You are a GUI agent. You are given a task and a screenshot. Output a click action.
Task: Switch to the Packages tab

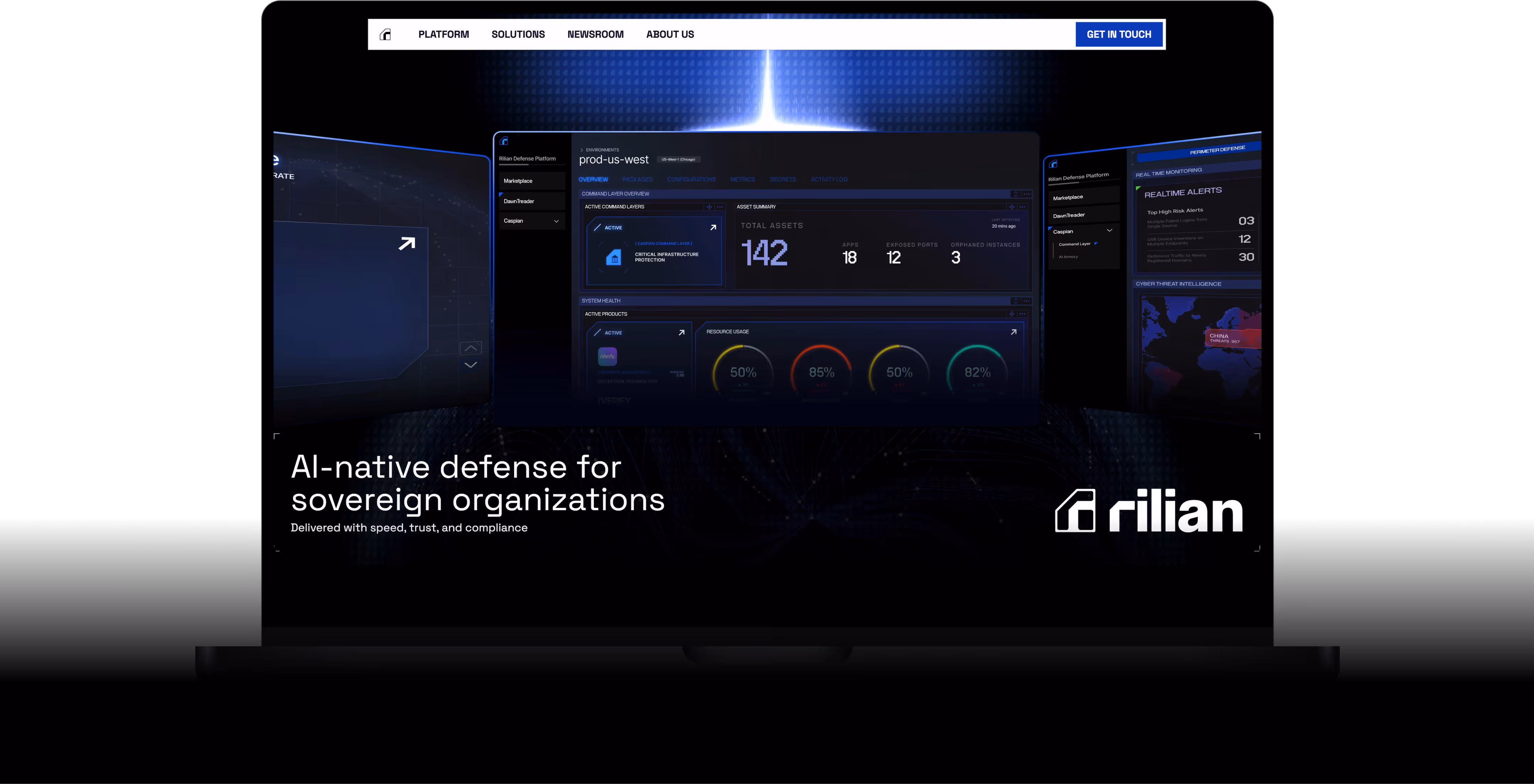tap(637, 180)
